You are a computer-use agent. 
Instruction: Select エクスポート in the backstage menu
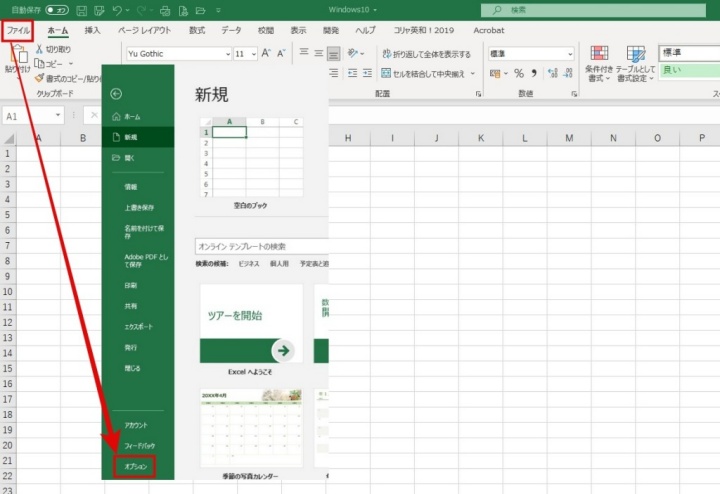click(x=138, y=327)
